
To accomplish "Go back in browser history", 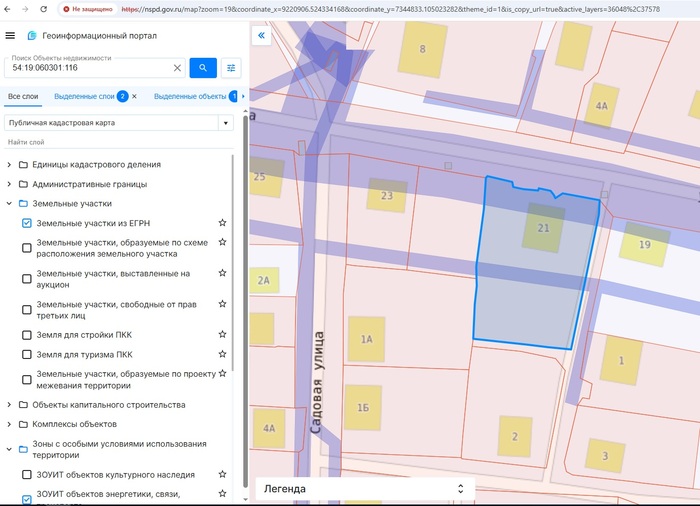I will coord(7,9).
